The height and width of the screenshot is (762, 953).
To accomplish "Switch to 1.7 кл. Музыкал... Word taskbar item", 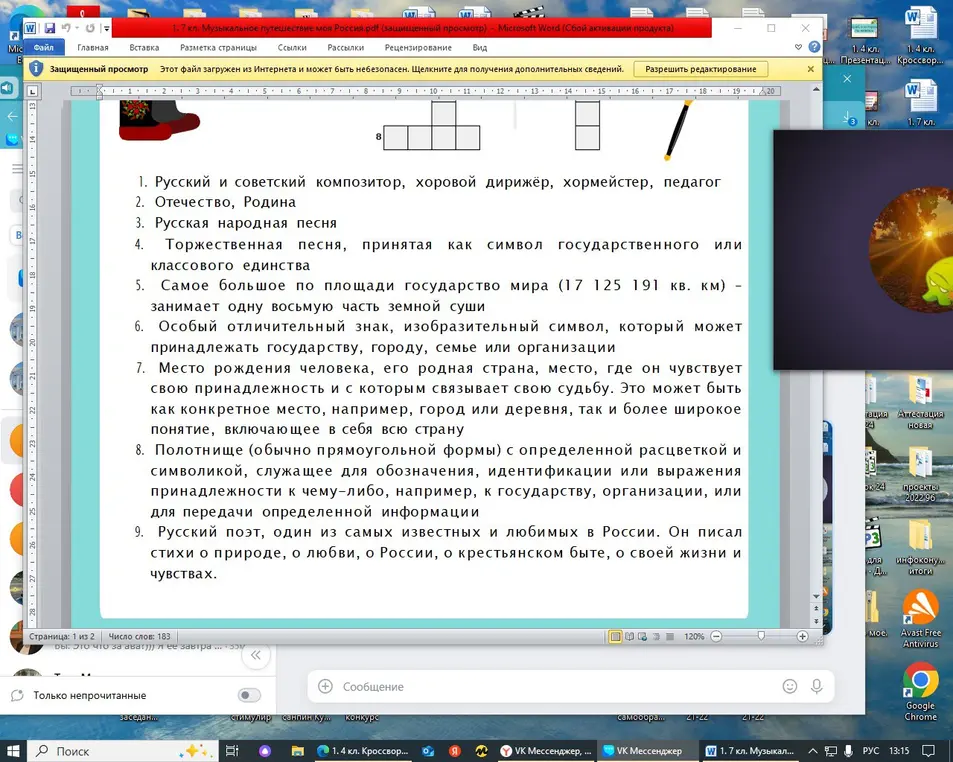I will [751, 751].
